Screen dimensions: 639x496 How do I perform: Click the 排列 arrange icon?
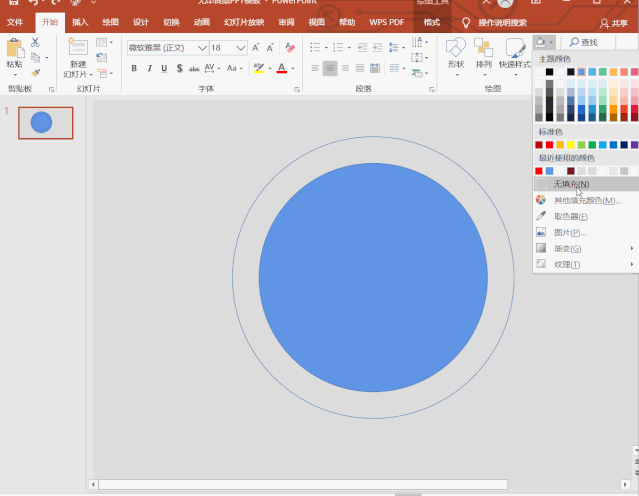point(484,50)
